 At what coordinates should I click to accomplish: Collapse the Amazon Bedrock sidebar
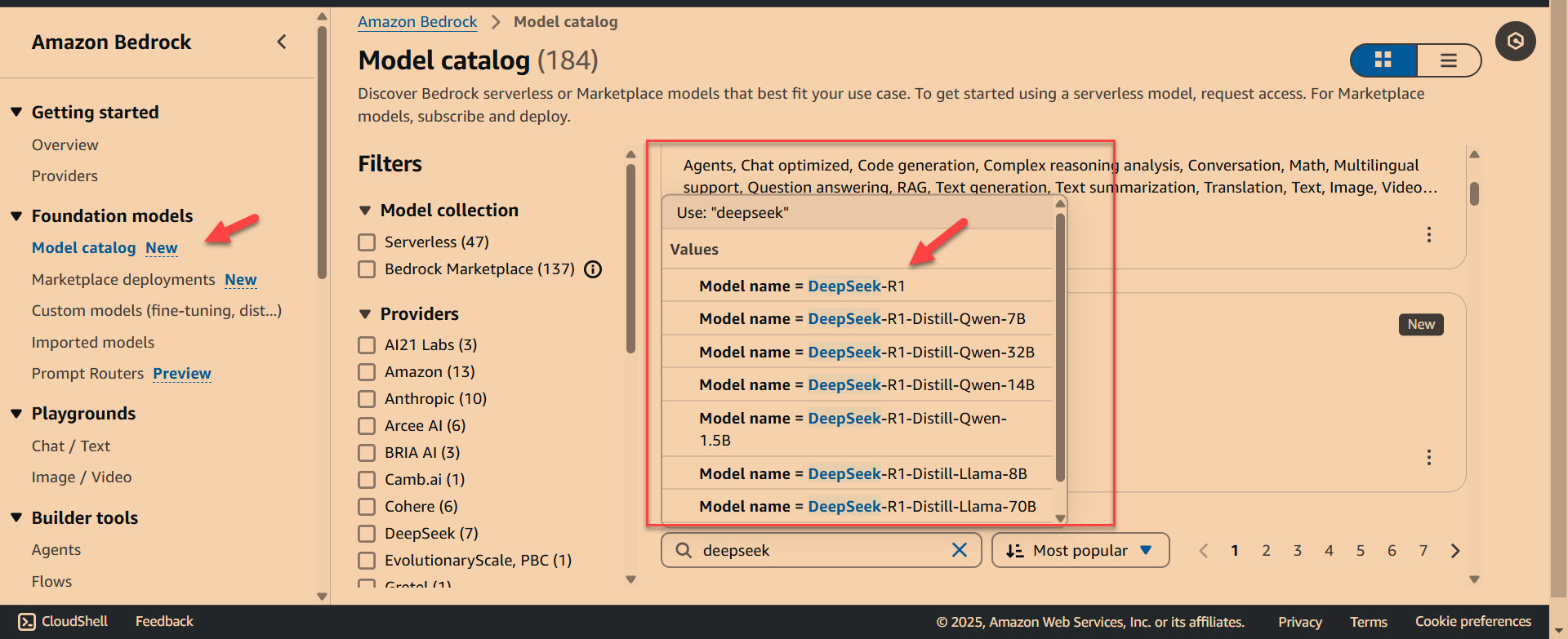click(282, 42)
